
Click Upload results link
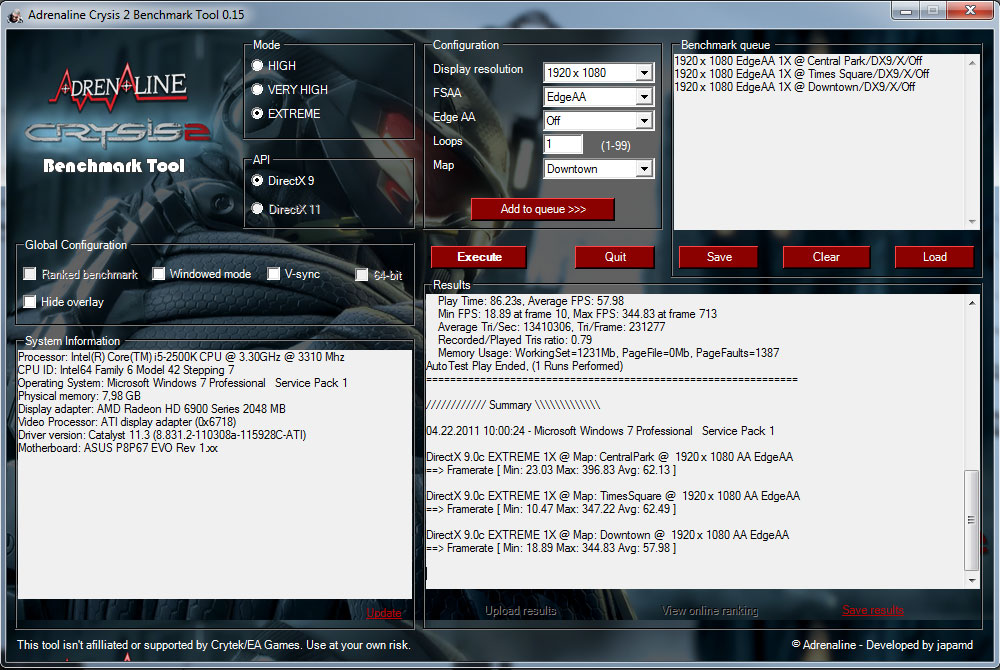(x=520, y=611)
